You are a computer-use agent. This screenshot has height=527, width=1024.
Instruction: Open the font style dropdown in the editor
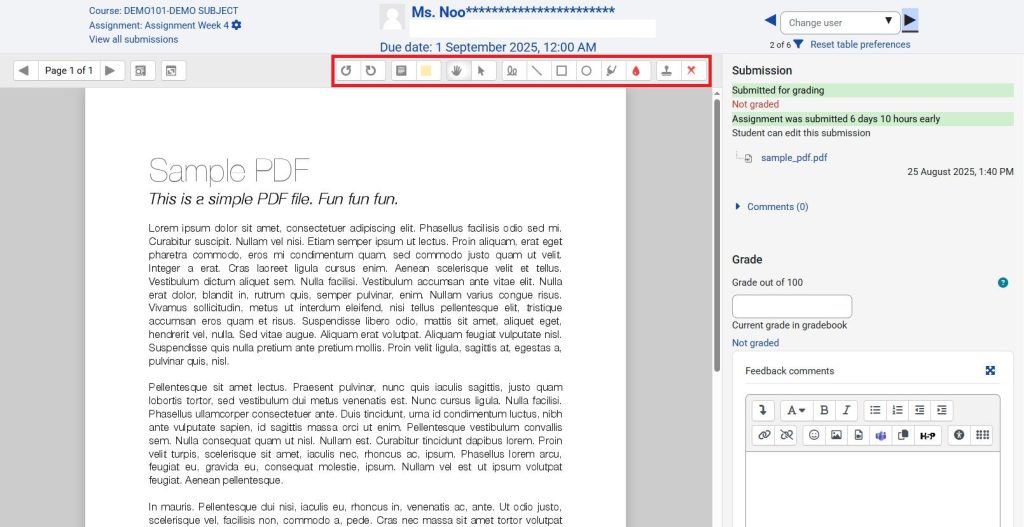795,410
